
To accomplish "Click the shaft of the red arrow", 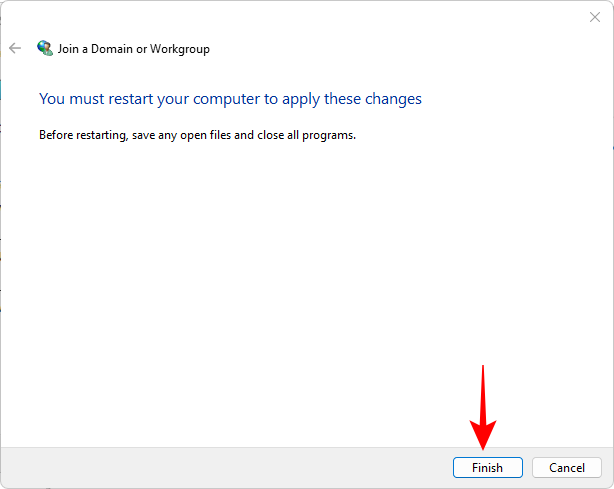I will 484,395.
